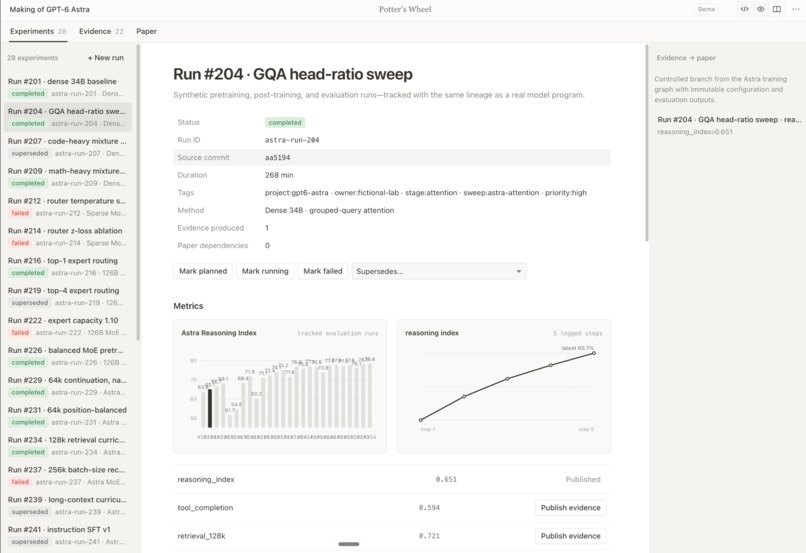Select Run #219 top-4 expert routing
The height and width of the screenshot is (553, 806).
(67, 296)
